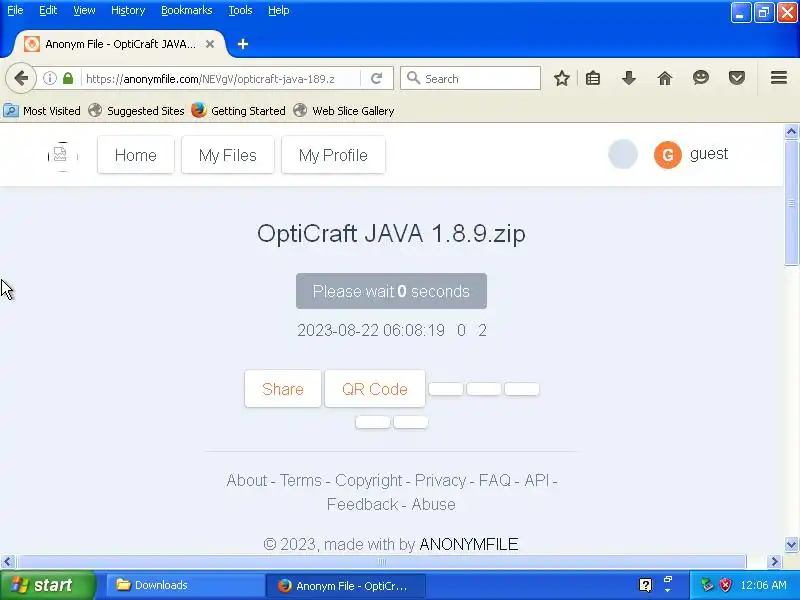Click the orange guest avatar
The image size is (800, 600).
(x=667, y=155)
